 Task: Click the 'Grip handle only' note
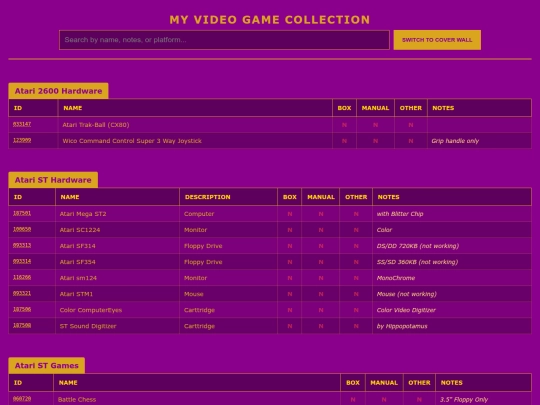(455, 141)
